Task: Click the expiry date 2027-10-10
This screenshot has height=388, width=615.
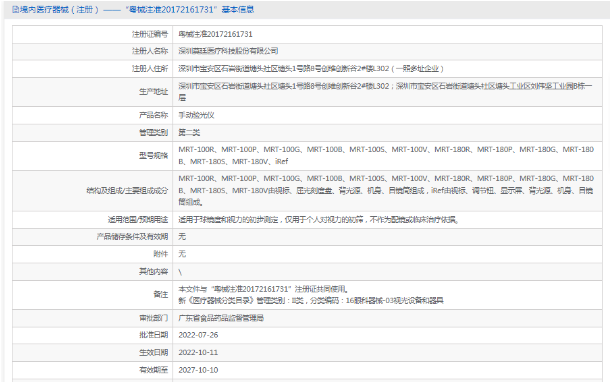Action: coord(198,370)
